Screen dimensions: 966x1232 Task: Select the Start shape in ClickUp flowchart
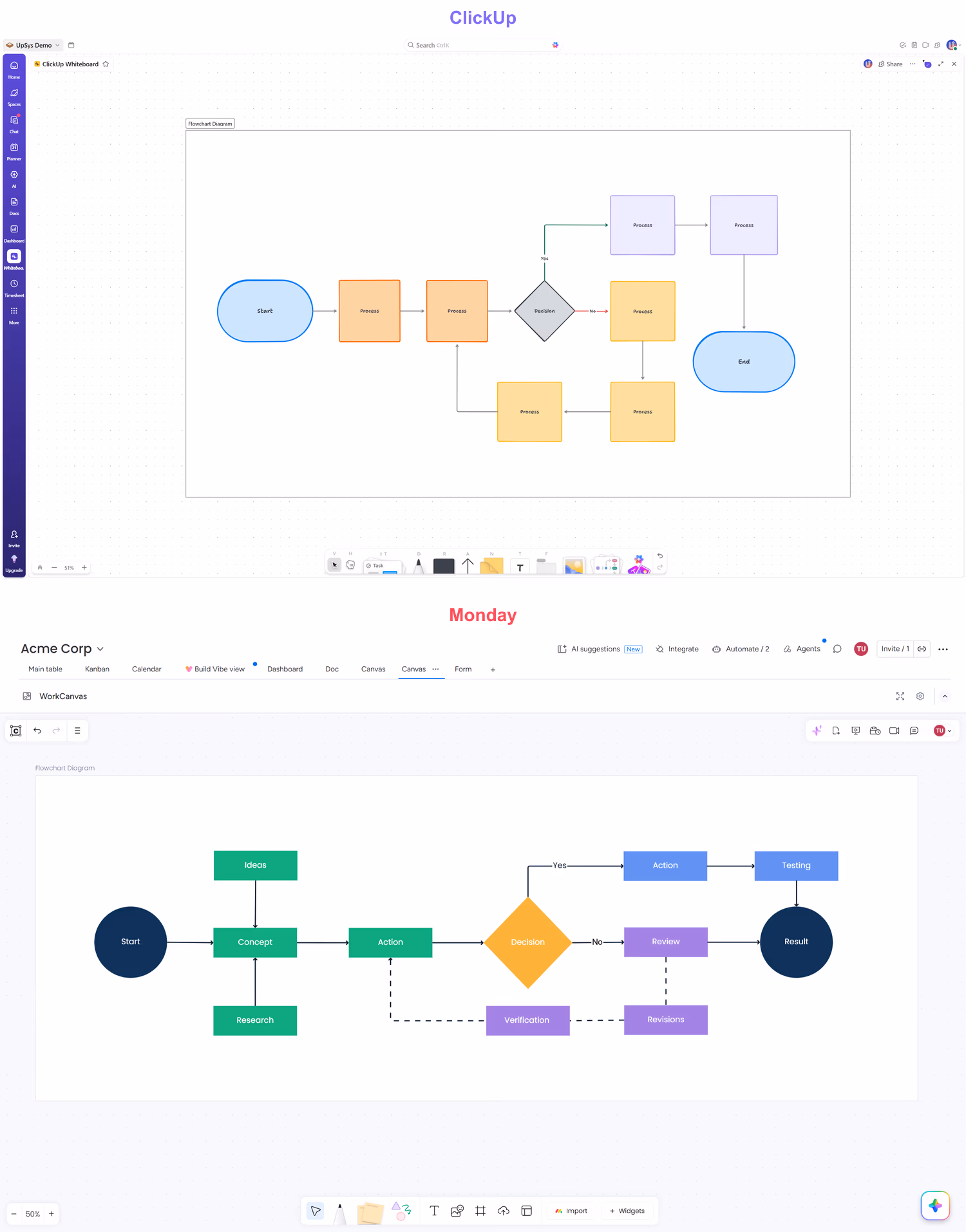click(x=265, y=311)
